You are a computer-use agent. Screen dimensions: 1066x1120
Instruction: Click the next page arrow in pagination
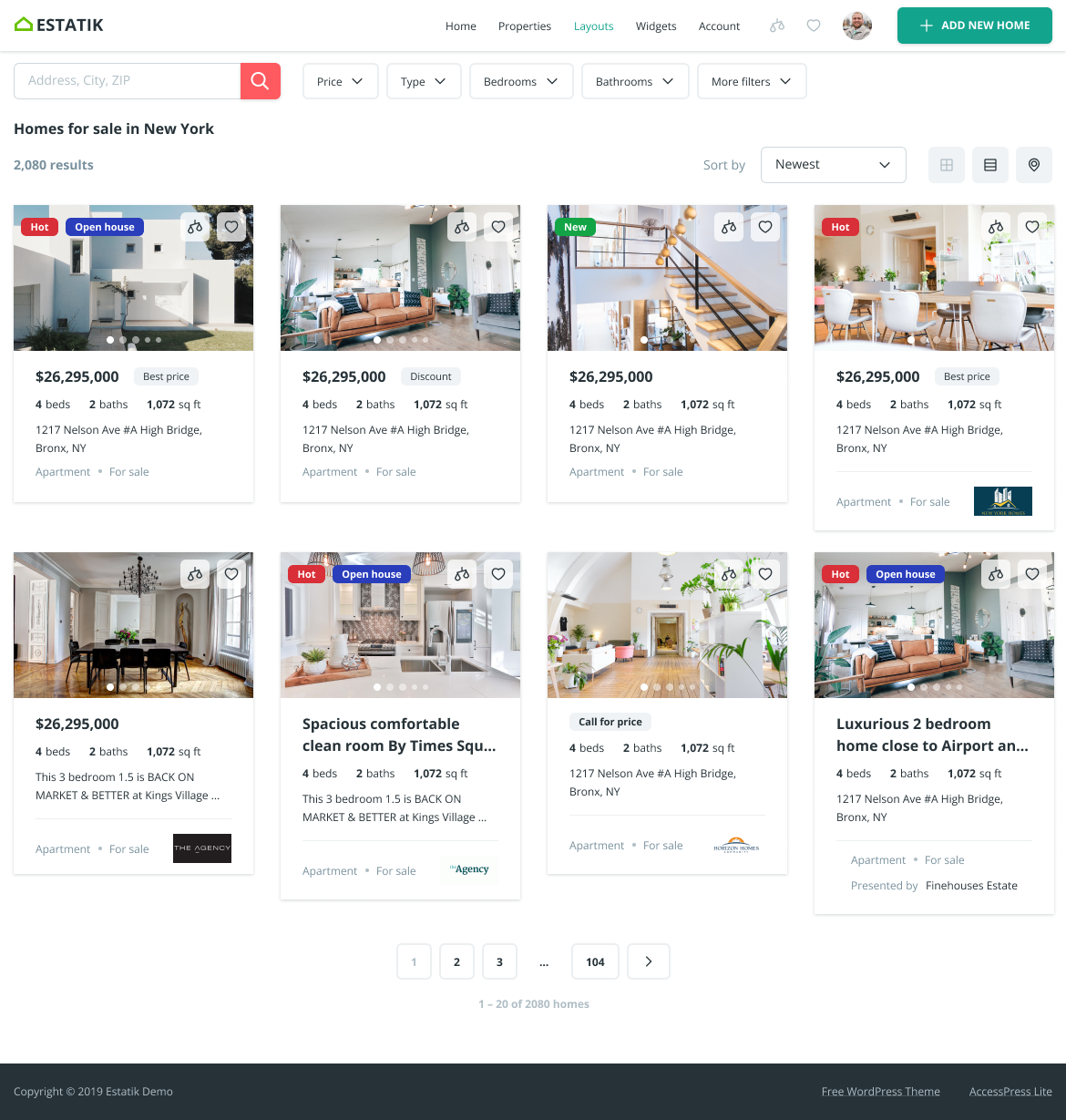(648, 961)
